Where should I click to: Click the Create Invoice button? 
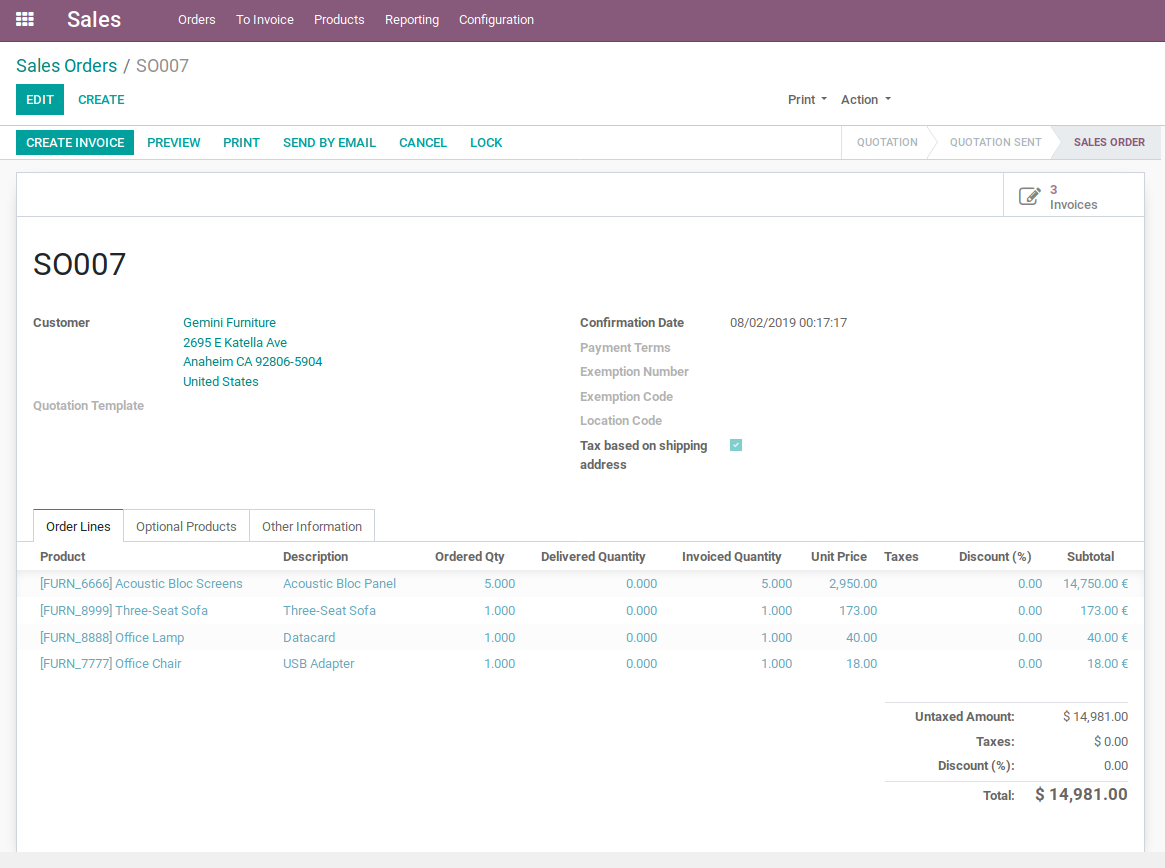pyautogui.click(x=75, y=143)
